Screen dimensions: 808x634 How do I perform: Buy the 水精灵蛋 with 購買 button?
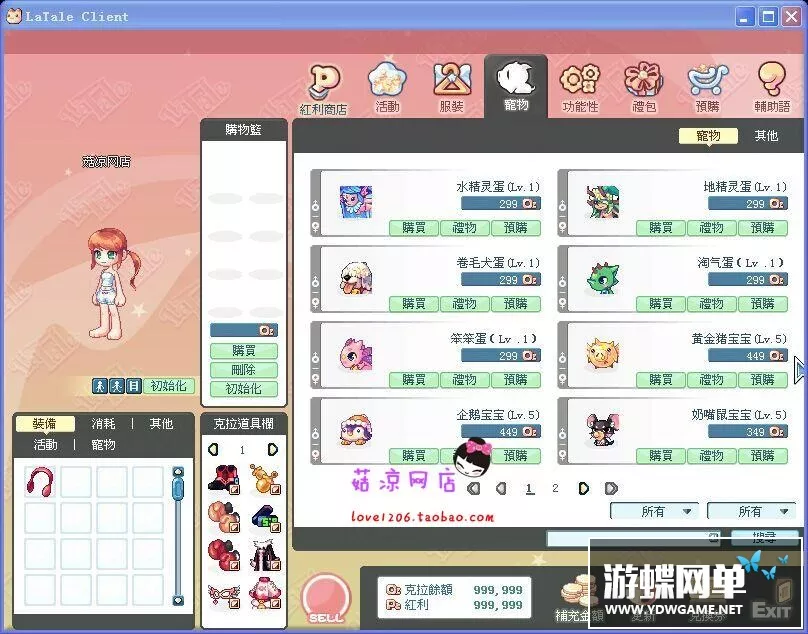click(x=414, y=228)
